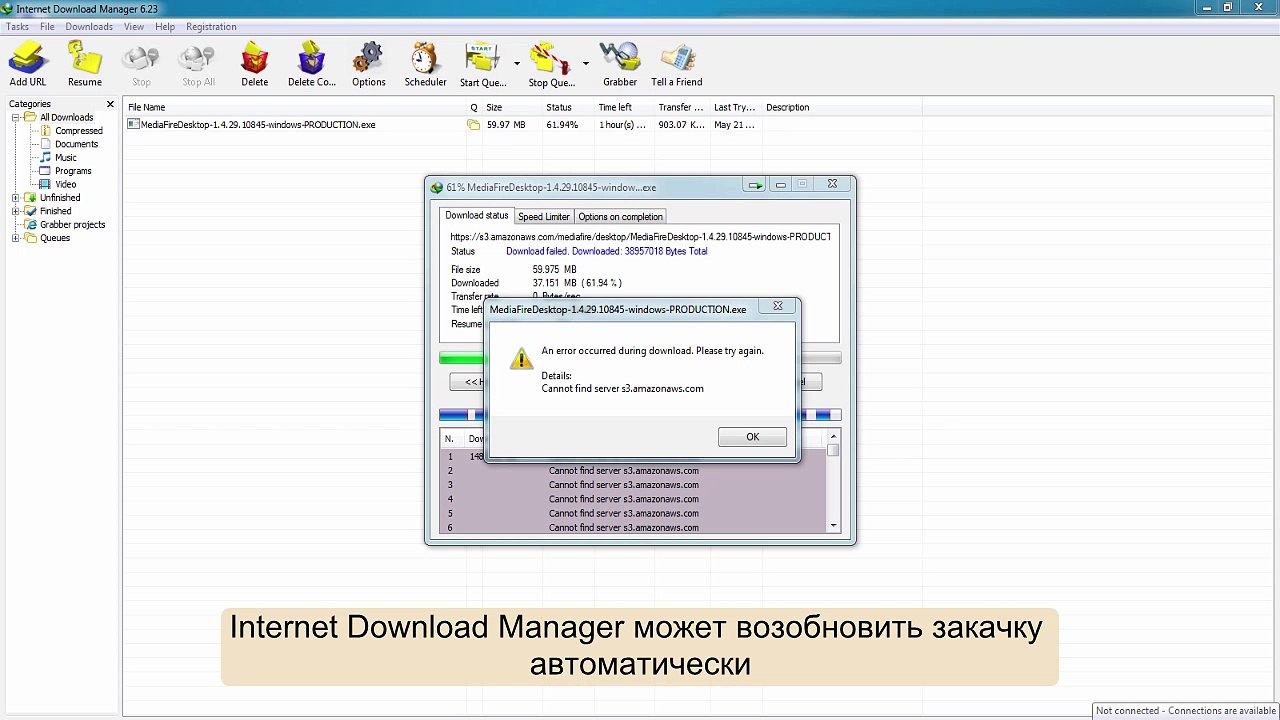Sort by the Time left column header
The width and height of the screenshot is (1280, 720).
(615, 107)
